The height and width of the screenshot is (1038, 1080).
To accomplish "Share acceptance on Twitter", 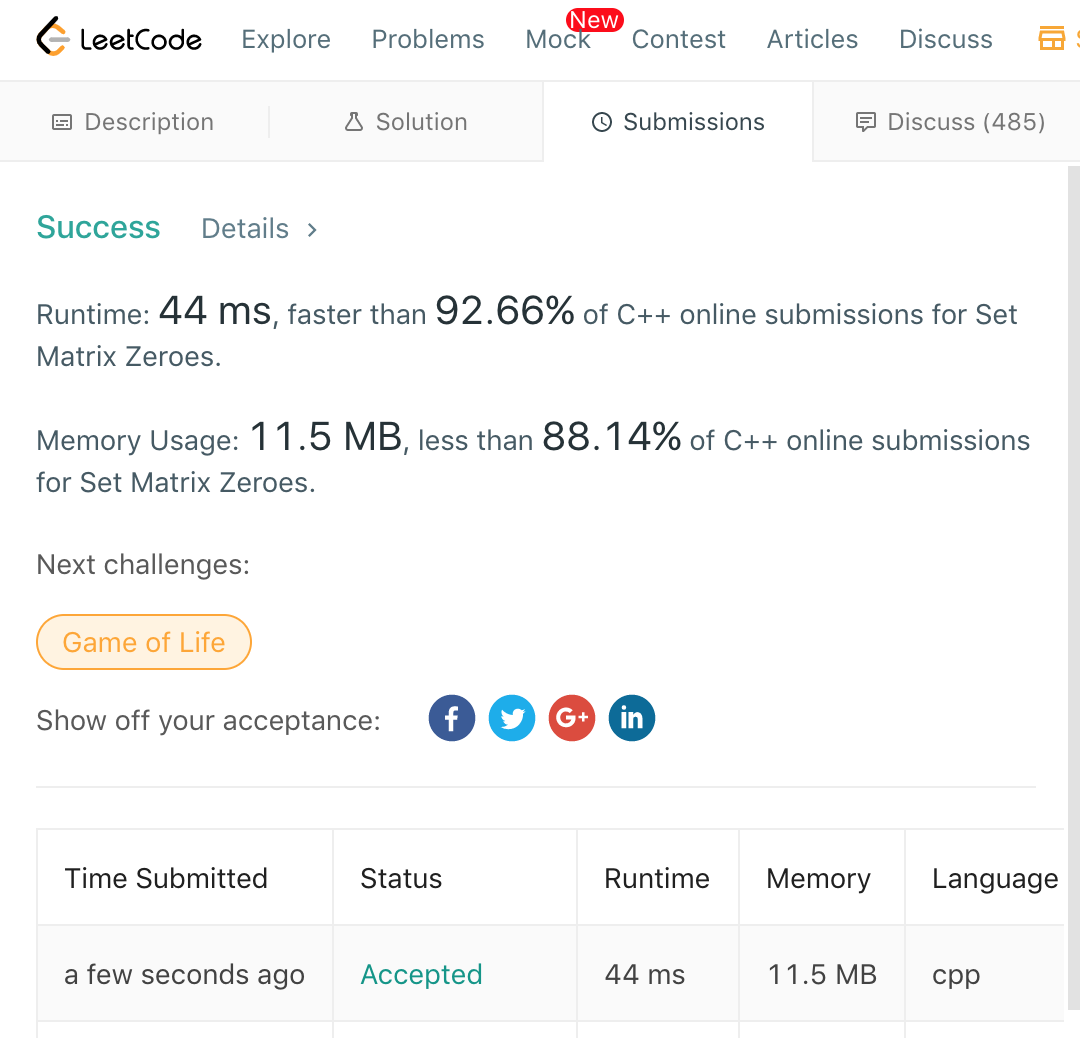I will tap(512, 718).
